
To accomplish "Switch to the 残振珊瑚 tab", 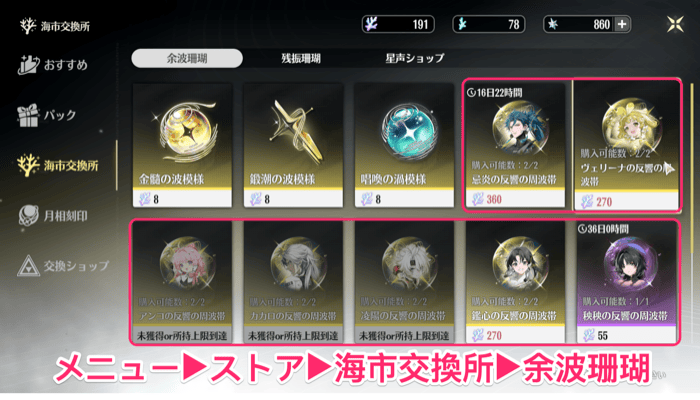I will 300,58.
